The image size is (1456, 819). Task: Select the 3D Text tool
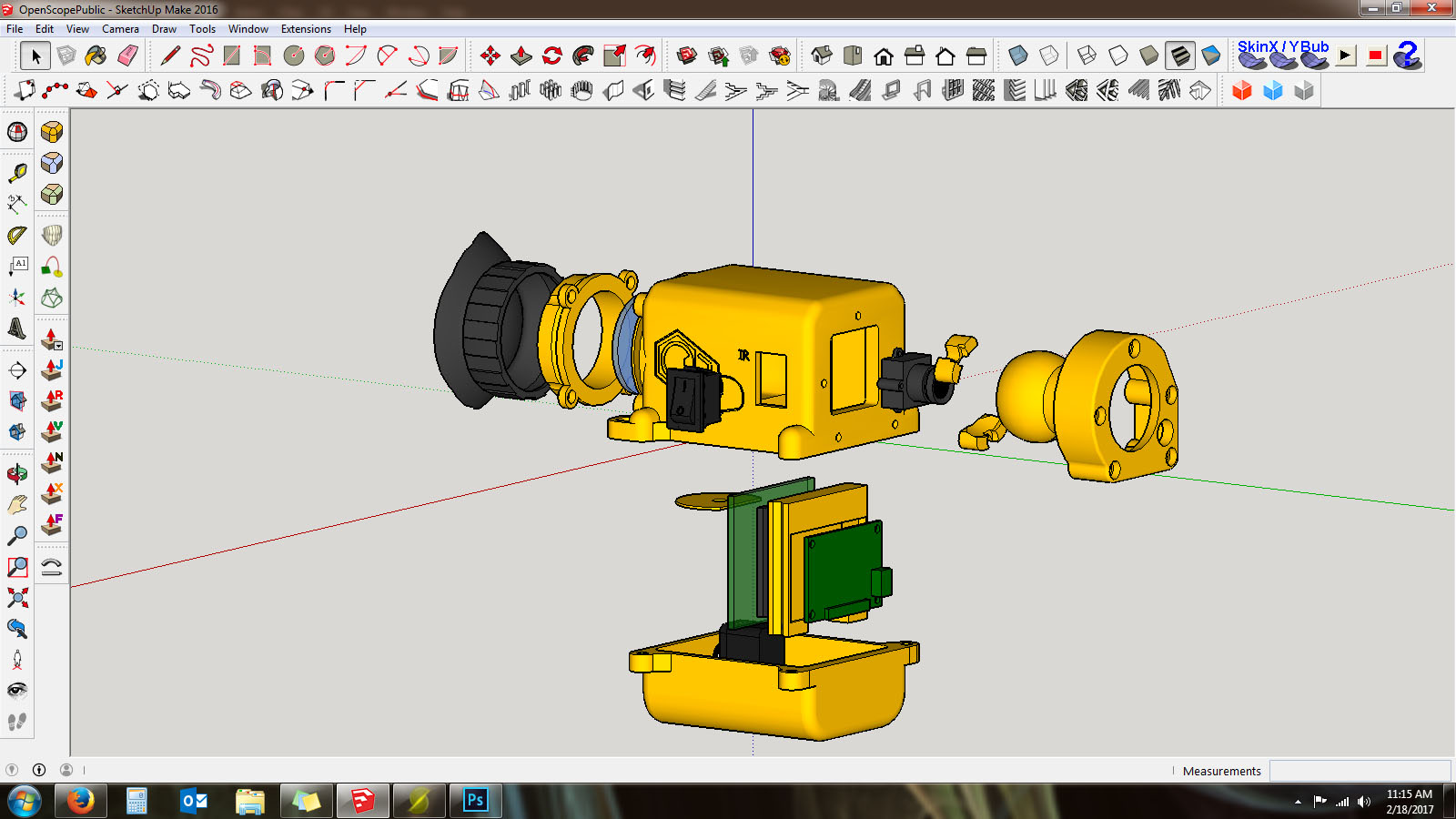(x=17, y=329)
